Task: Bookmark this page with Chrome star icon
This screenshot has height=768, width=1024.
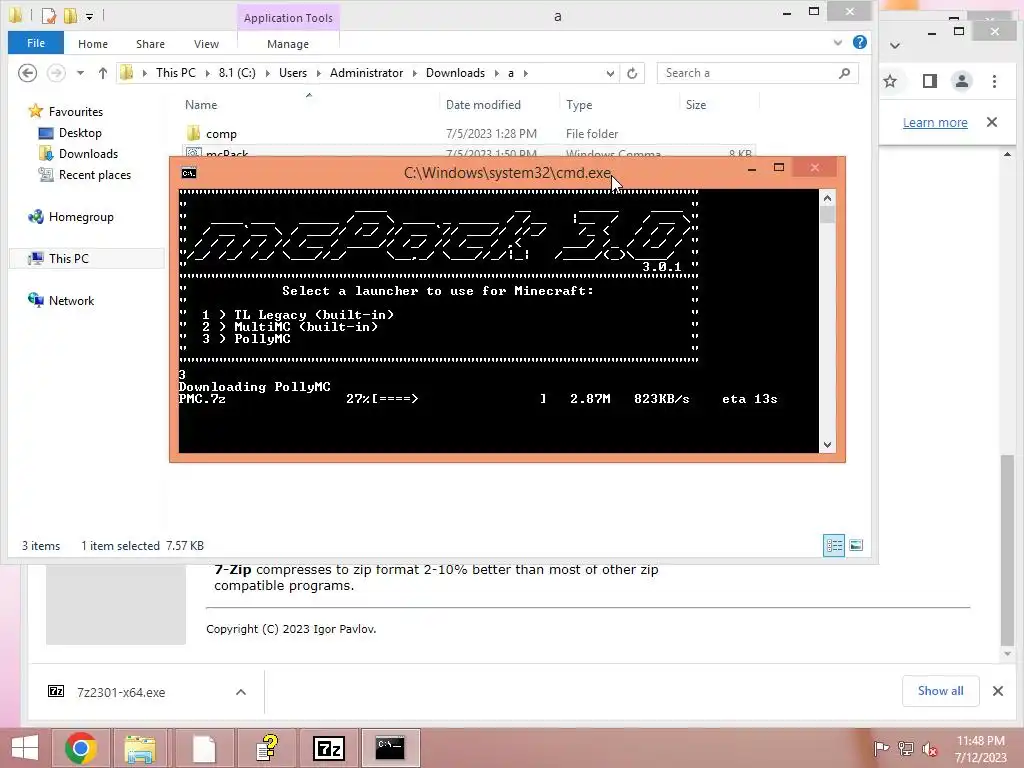Action: click(889, 81)
